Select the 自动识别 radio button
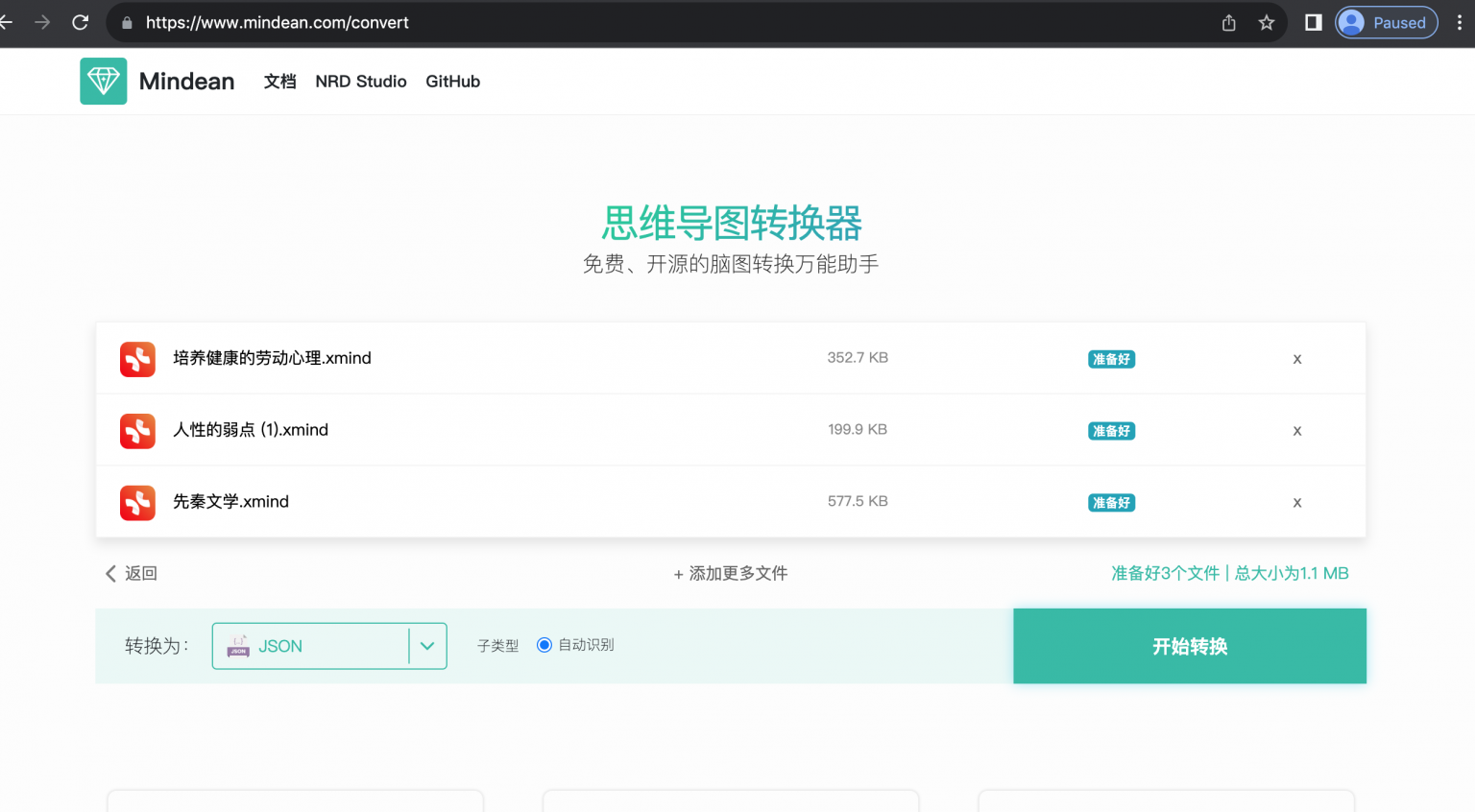1475x812 pixels. [544, 645]
